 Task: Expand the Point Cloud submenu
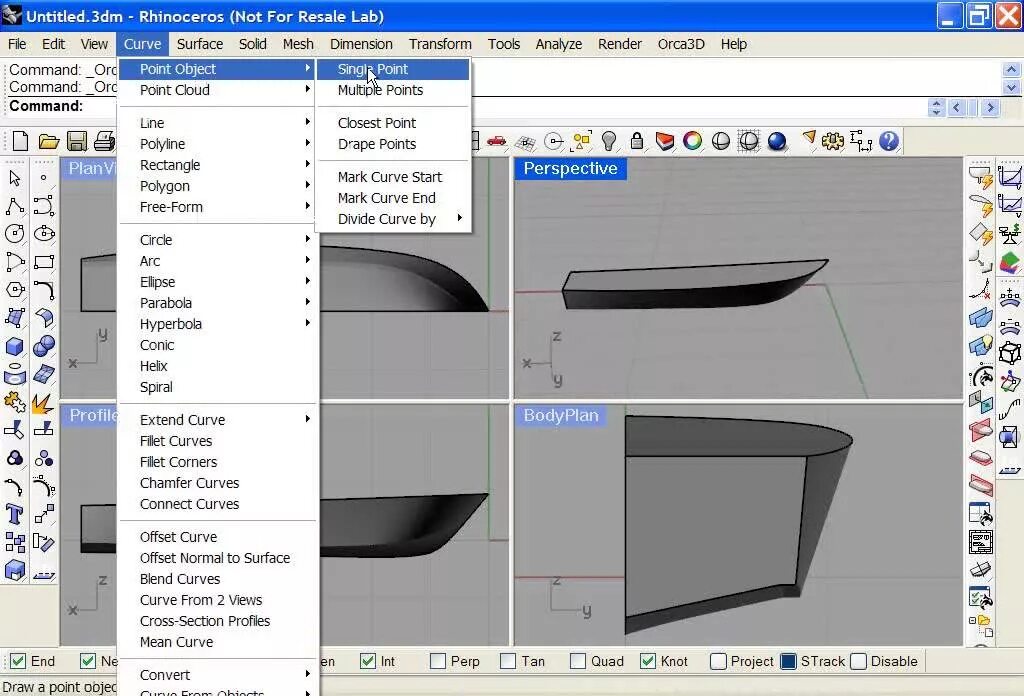click(x=218, y=90)
